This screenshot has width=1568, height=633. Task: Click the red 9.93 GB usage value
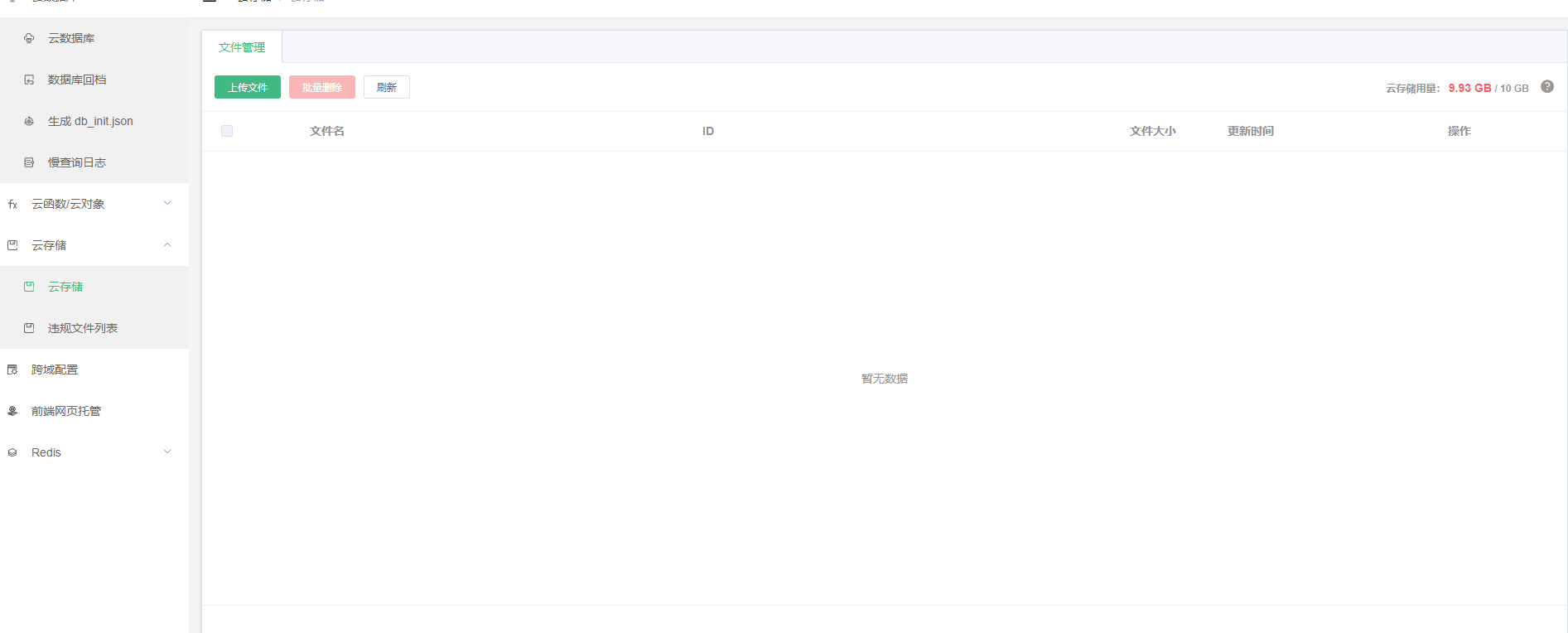point(1469,88)
